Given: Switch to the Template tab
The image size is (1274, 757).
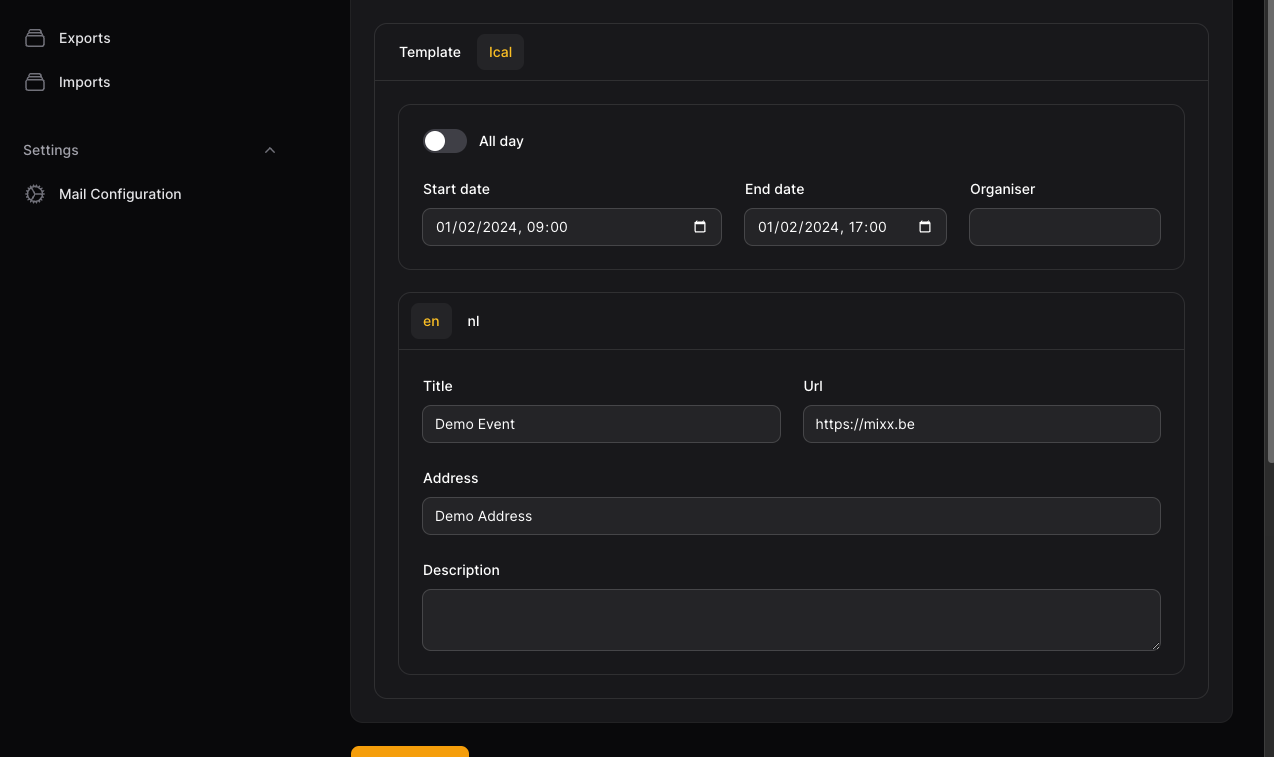Looking at the screenshot, I should (430, 52).
